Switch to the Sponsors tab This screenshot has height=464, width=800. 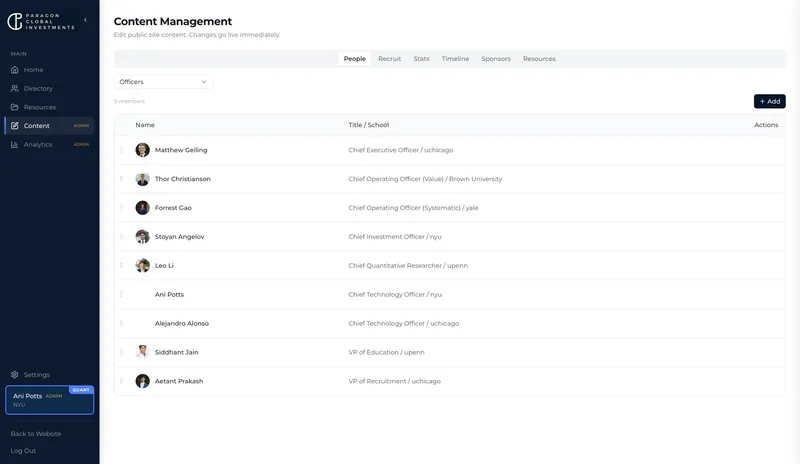496,59
